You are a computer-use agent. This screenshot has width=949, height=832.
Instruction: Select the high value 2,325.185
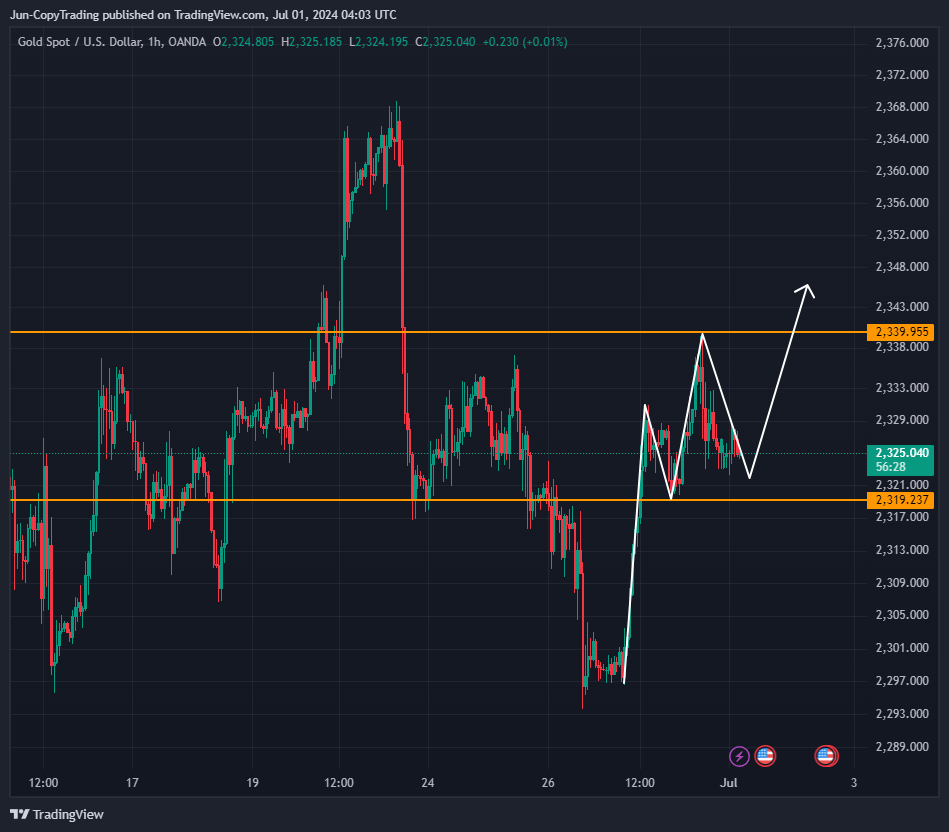(x=315, y=42)
